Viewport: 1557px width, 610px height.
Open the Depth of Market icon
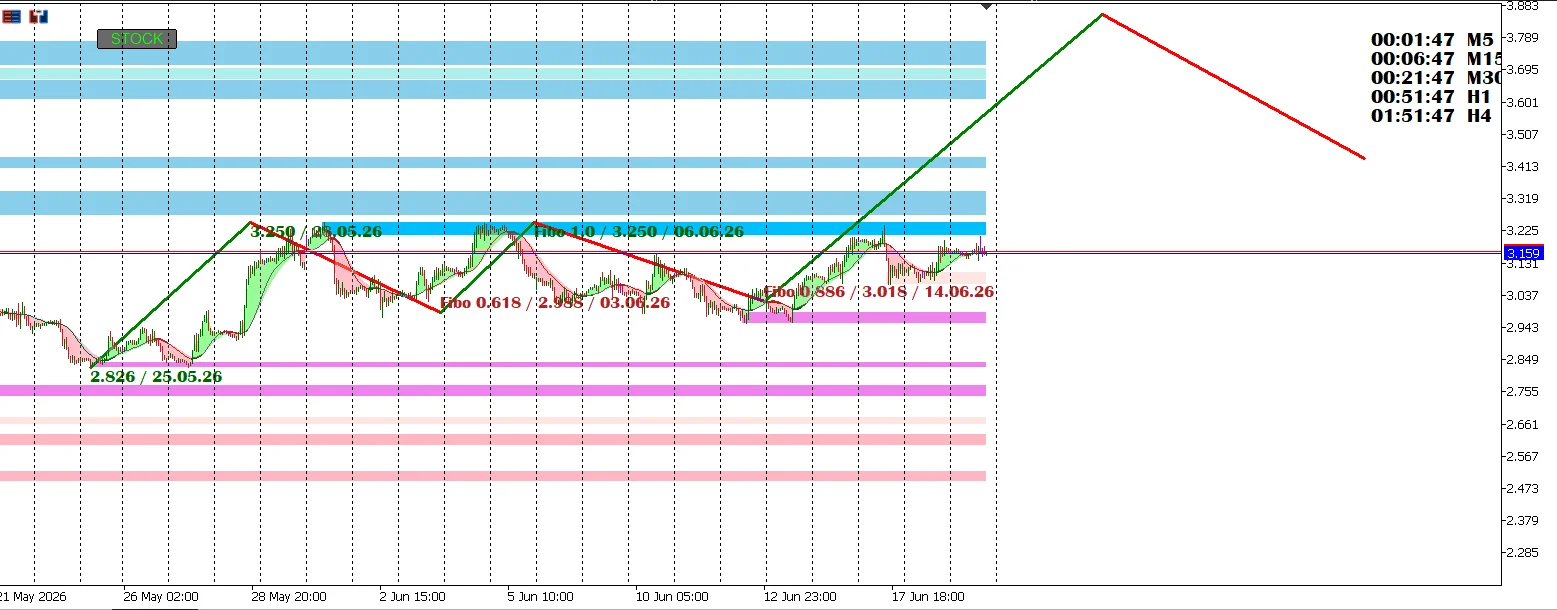pos(12,16)
